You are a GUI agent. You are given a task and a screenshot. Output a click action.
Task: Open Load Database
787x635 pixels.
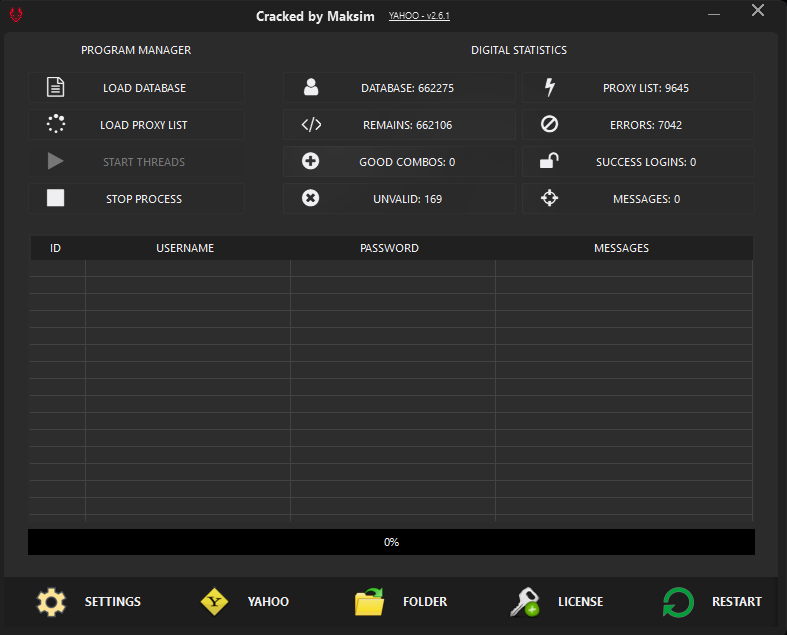click(x=136, y=88)
